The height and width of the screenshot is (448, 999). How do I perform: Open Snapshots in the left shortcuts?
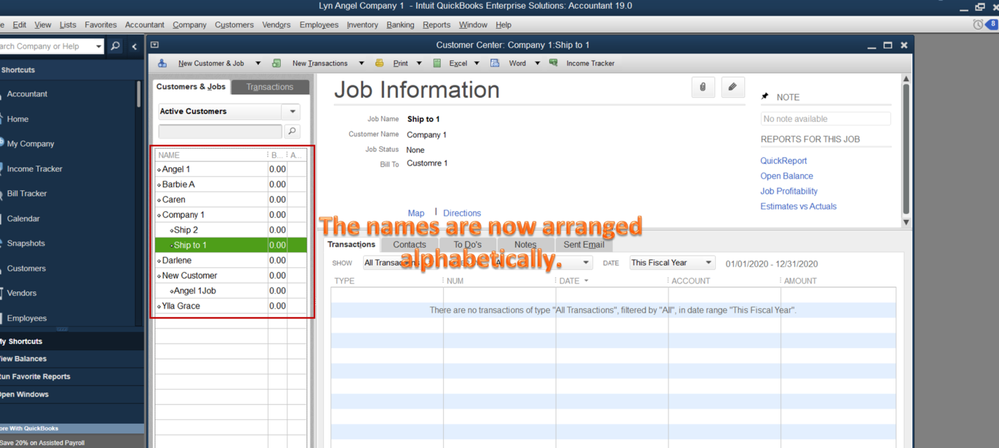click(x=25, y=243)
